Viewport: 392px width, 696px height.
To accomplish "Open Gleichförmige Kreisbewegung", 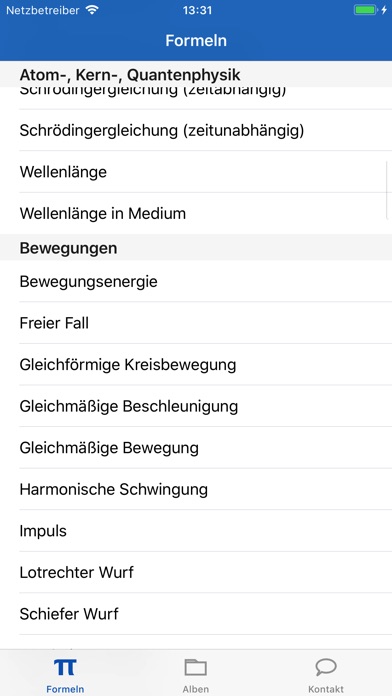I will (x=196, y=364).
